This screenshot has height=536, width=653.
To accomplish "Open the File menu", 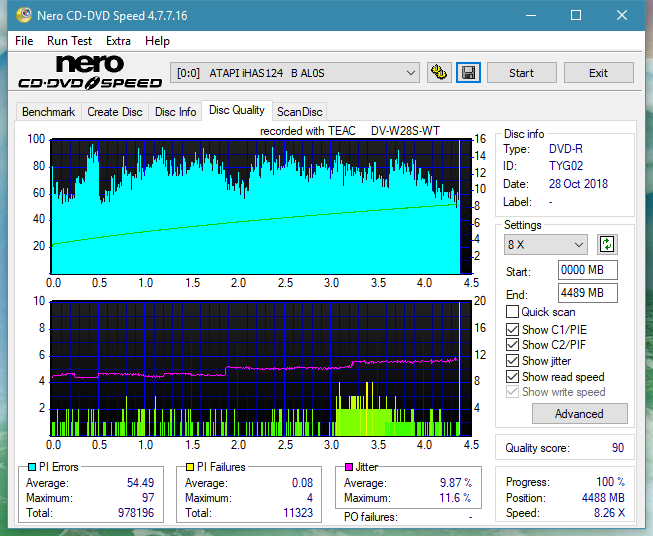I will click(x=24, y=41).
